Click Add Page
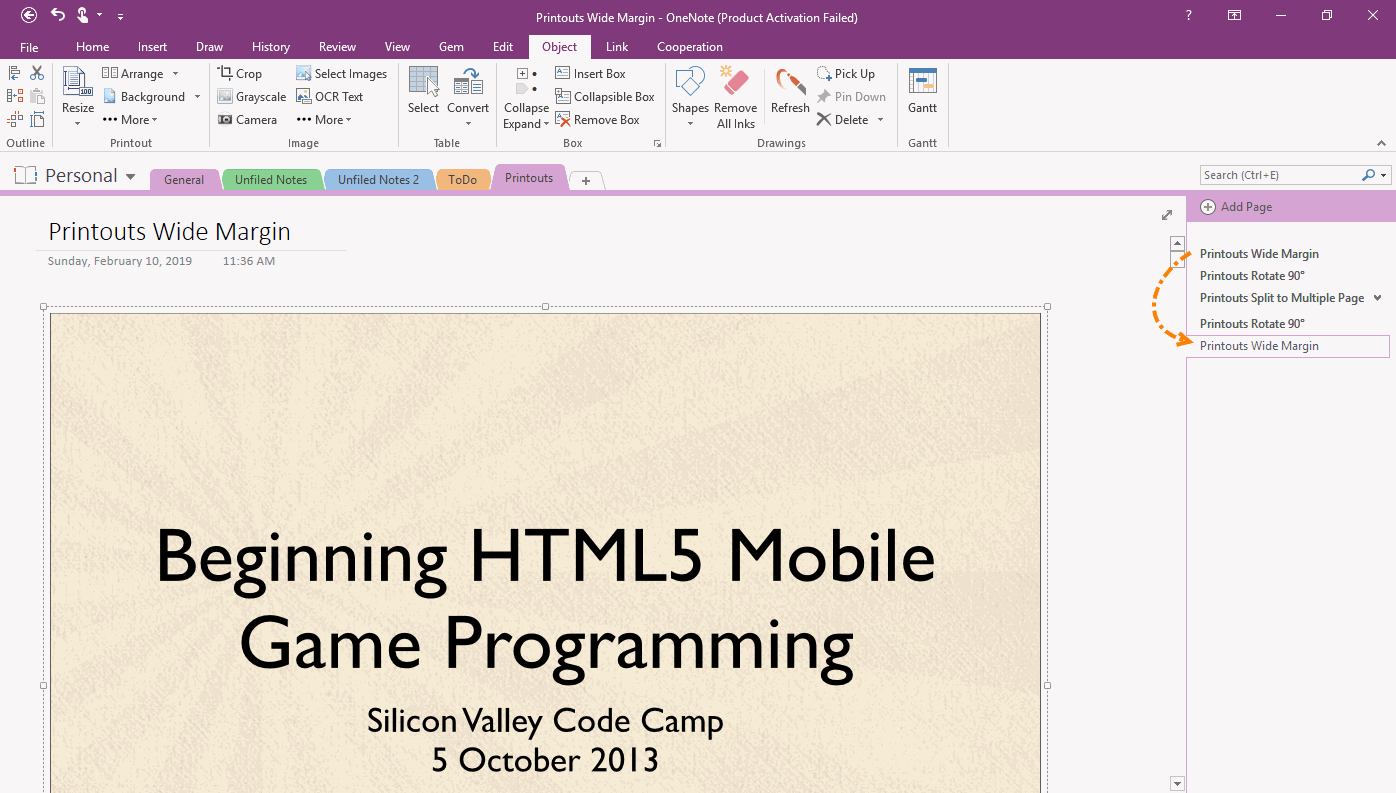This screenshot has height=793, width=1396. (1236, 207)
